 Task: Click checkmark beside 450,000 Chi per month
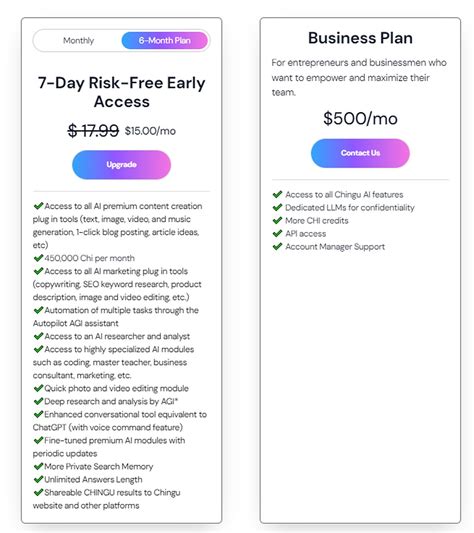pos(38,258)
